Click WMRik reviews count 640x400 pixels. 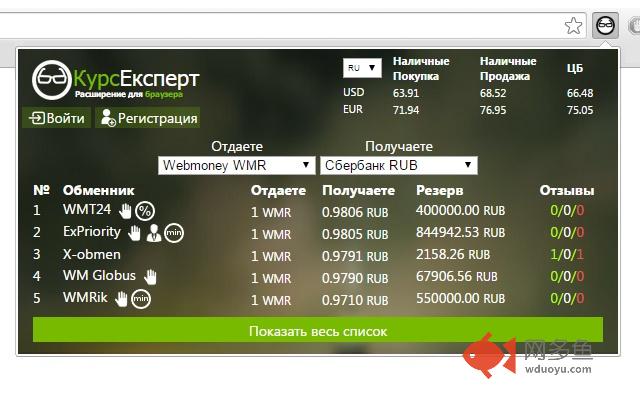coord(567,298)
